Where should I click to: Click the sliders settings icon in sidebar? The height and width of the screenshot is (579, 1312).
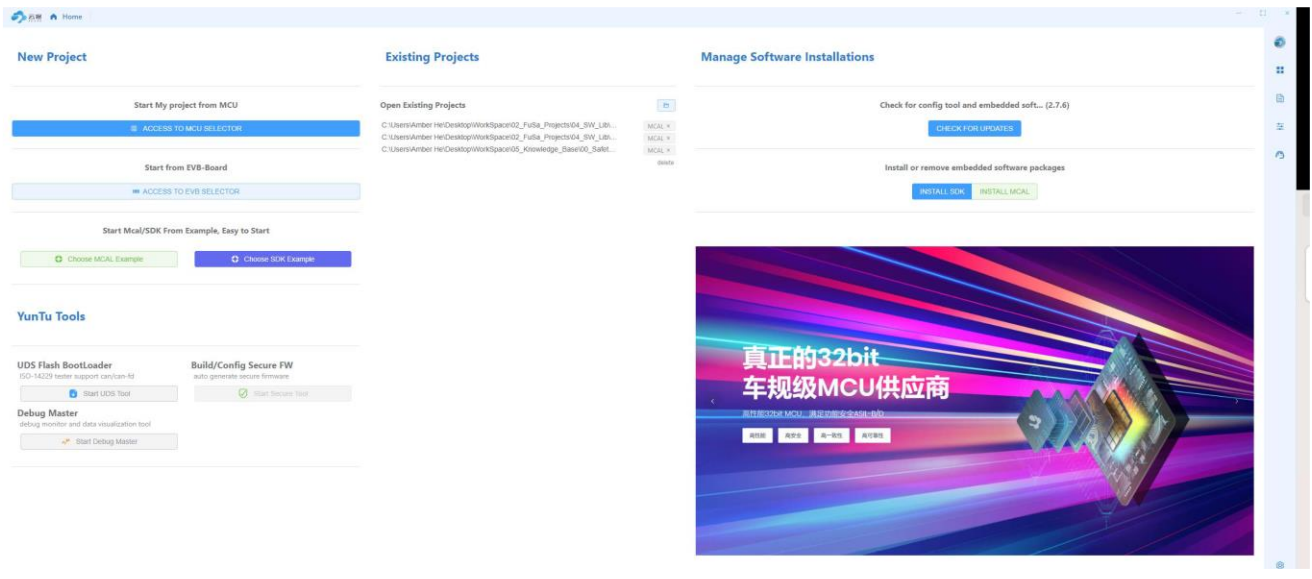pos(1279,127)
